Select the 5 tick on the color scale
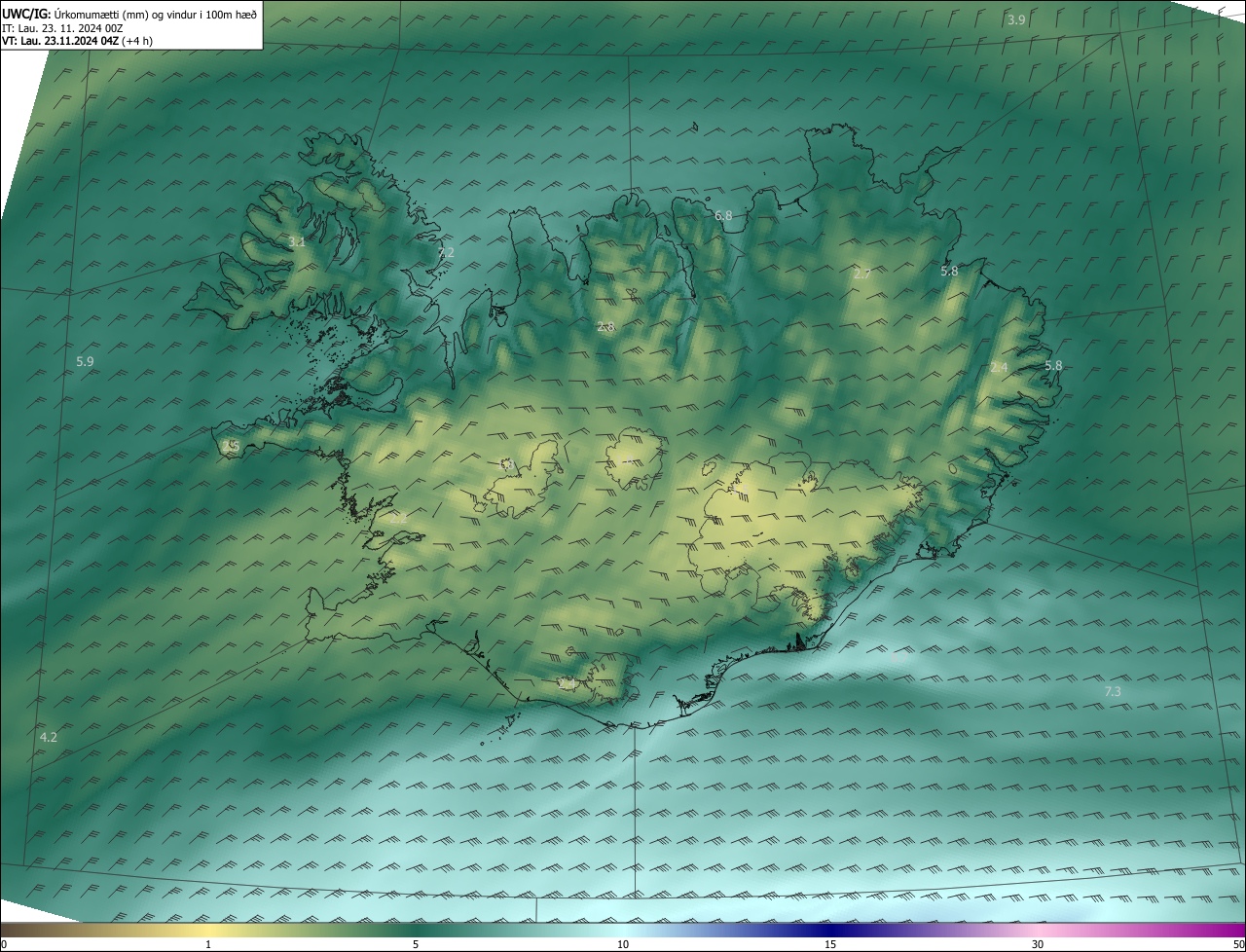This screenshot has height=952, width=1246. [x=416, y=944]
